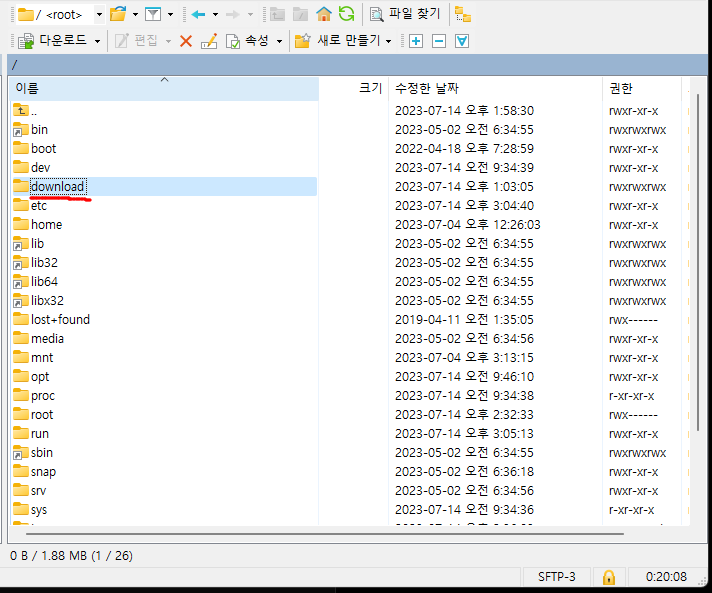
Task: Click the forward navigation arrow
Action: coord(232,15)
